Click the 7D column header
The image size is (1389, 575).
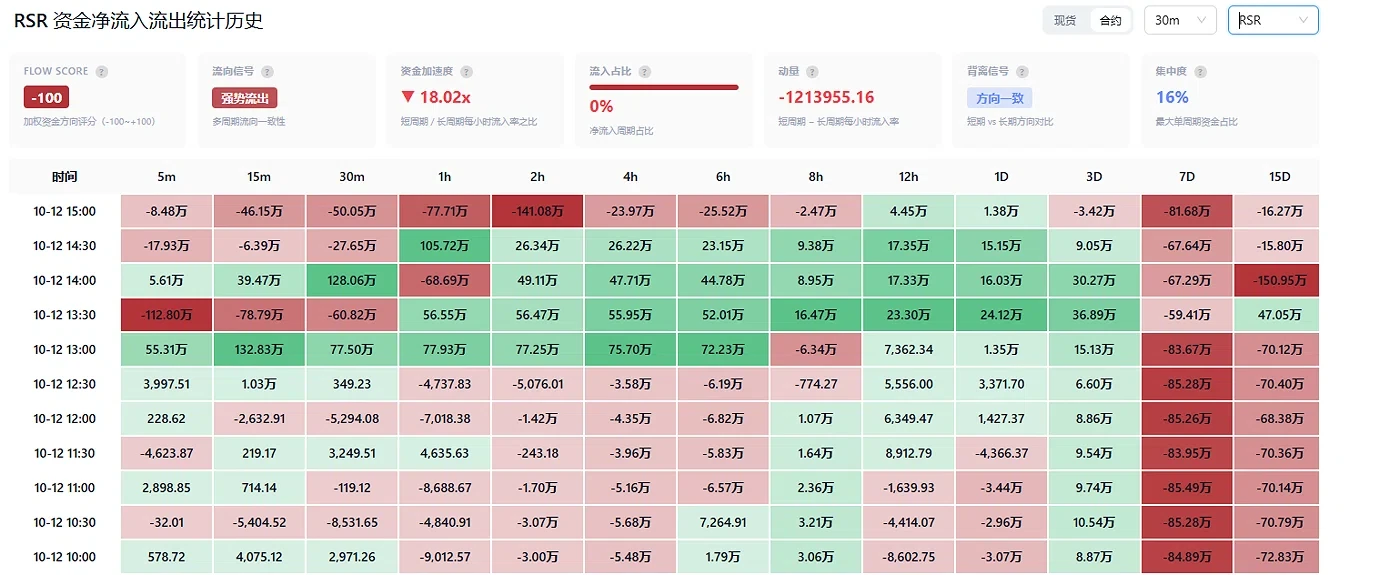click(x=1187, y=177)
